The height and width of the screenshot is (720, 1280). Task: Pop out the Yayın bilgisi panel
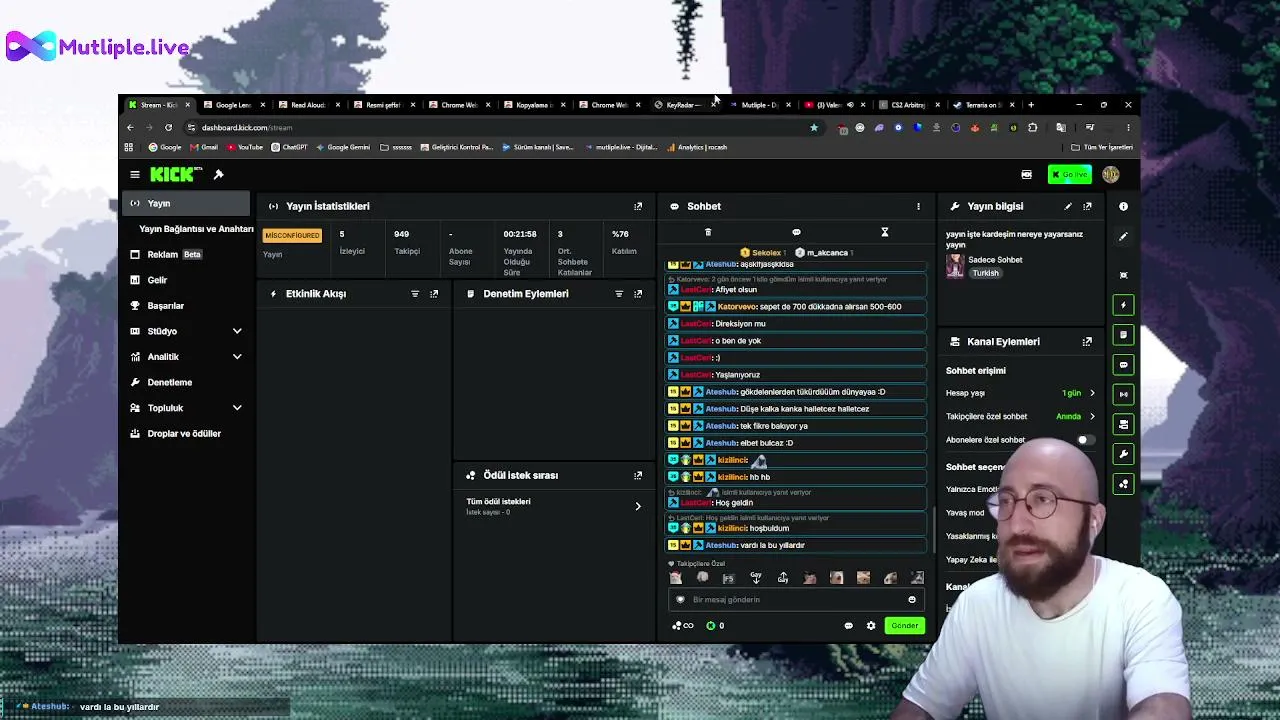point(1087,206)
